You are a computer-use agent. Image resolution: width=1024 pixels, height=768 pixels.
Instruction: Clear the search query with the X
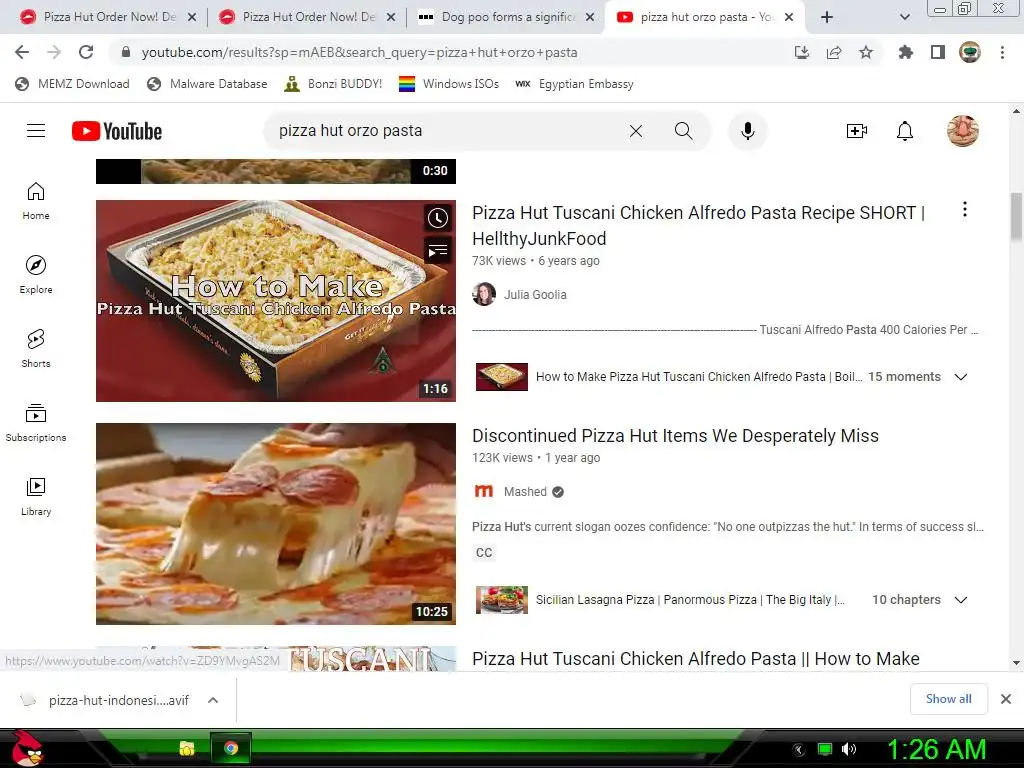(635, 131)
